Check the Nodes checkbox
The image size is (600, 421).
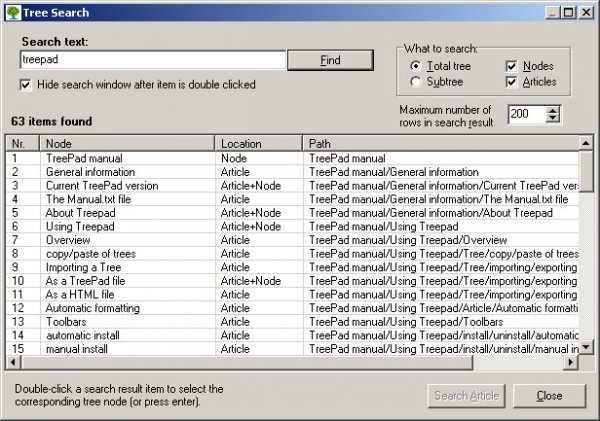click(513, 66)
